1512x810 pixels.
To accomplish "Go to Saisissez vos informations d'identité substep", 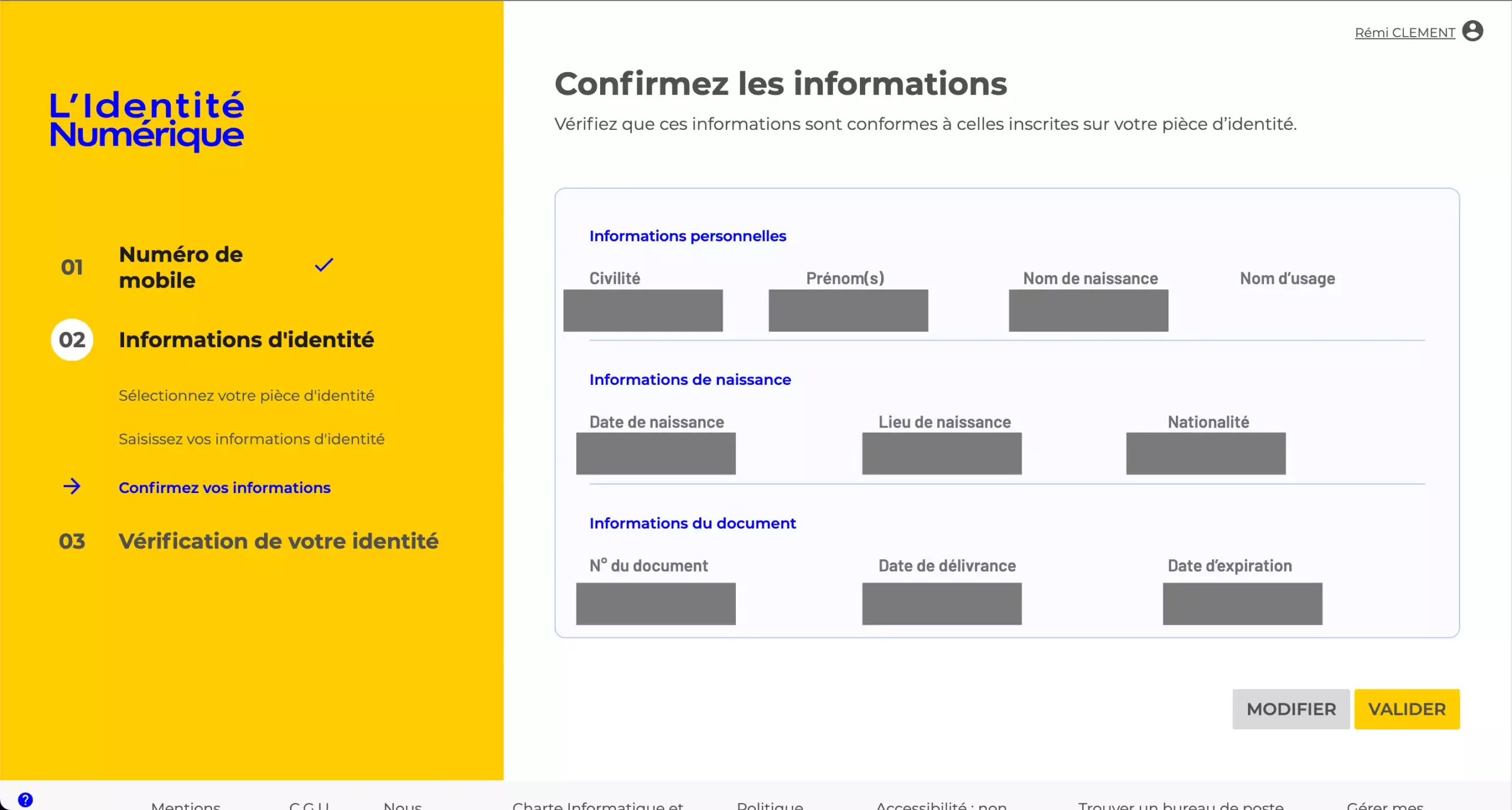I will [252, 439].
